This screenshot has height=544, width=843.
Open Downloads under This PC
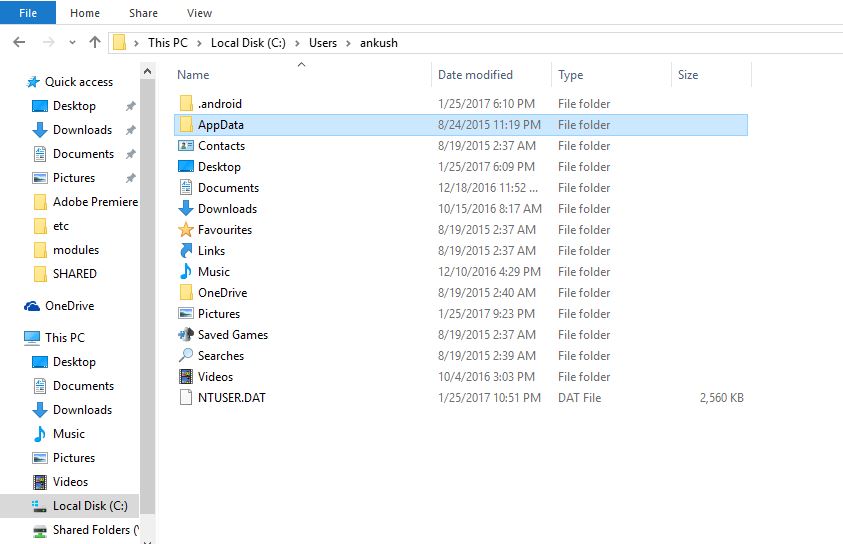click(x=82, y=410)
